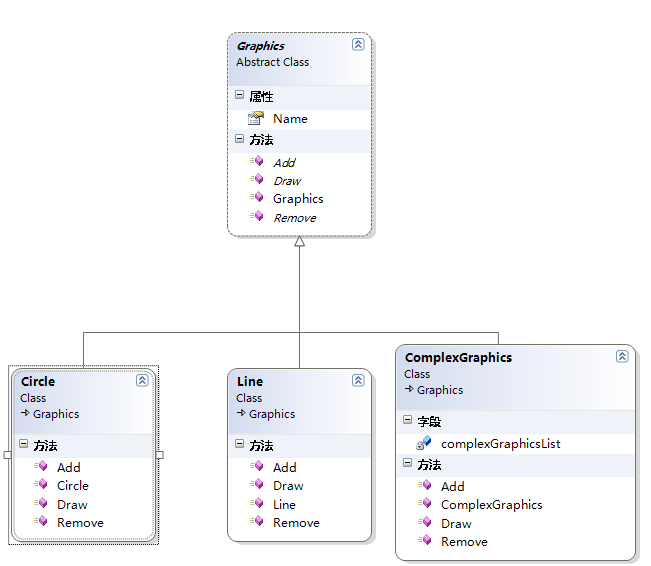Viewport: 651px width, 566px height.
Task: Click the Add method icon in Circle
Action: coord(40,466)
